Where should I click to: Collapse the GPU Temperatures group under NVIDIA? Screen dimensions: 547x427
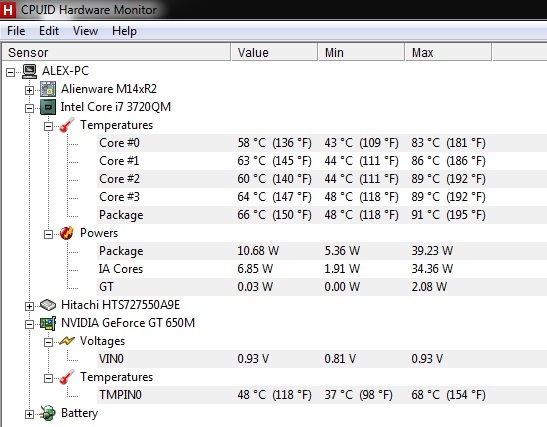pos(48,379)
